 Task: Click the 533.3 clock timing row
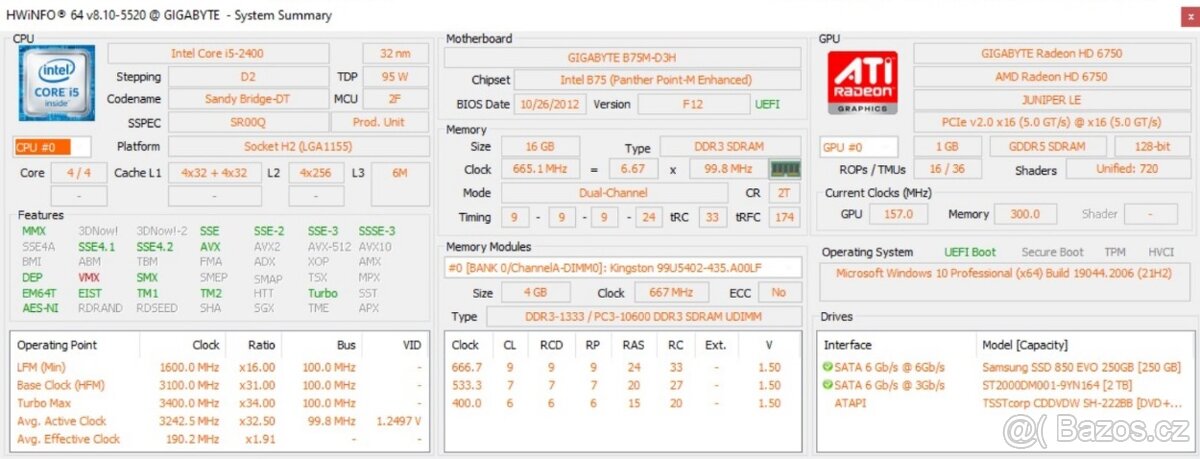coord(623,385)
